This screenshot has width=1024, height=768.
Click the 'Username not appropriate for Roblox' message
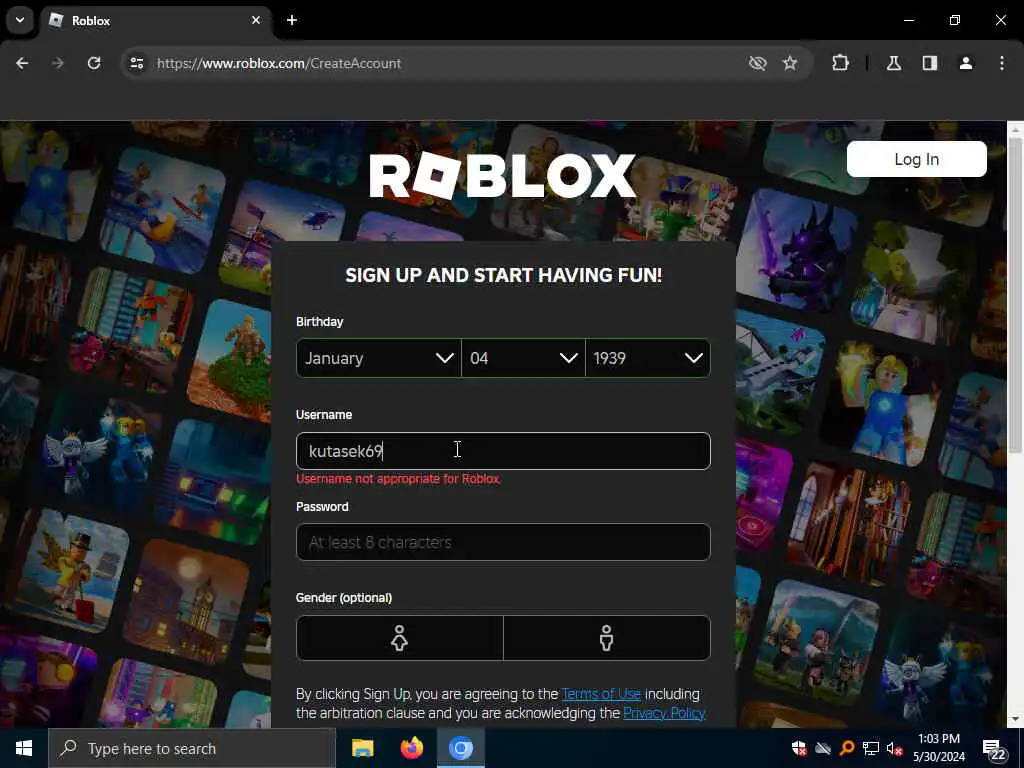[x=398, y=479]
